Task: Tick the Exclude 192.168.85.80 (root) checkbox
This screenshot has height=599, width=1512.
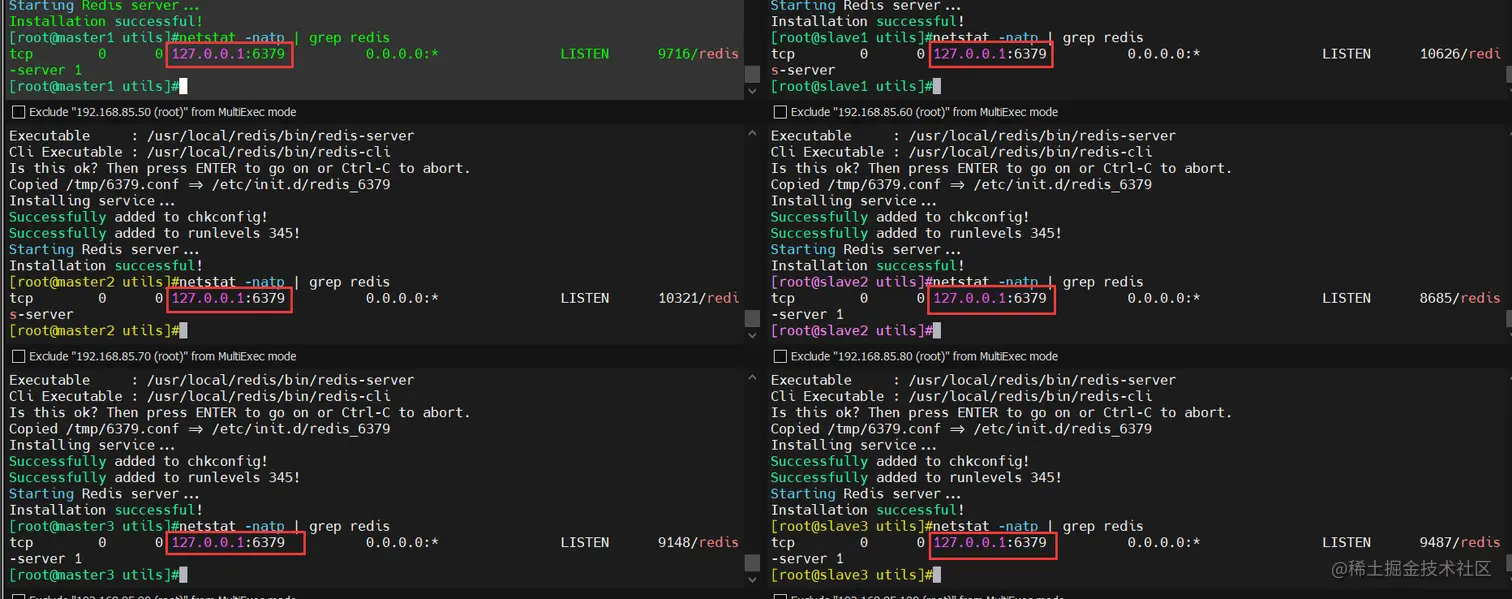Action: [x=780, y=356]
